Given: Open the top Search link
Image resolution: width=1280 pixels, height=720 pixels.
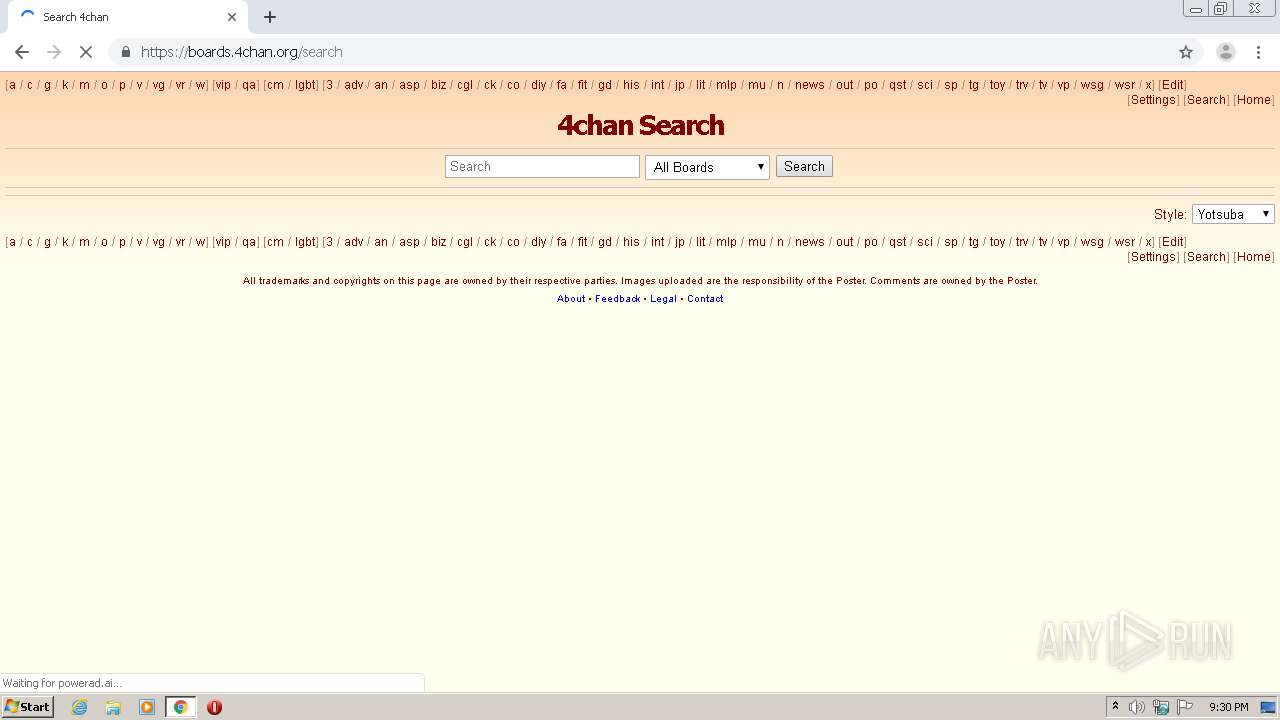Looking at the screenshot, I should tap(1206, 100).
